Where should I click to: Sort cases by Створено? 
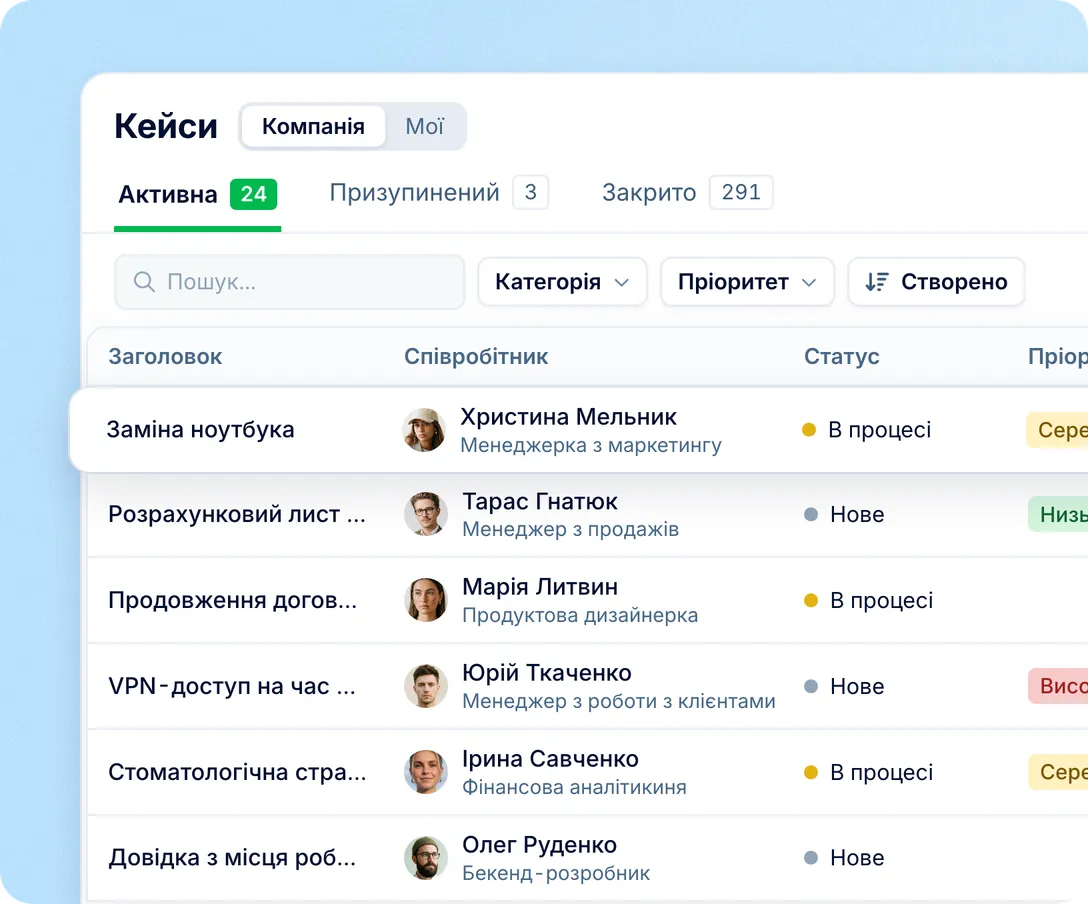click(936, 282)
